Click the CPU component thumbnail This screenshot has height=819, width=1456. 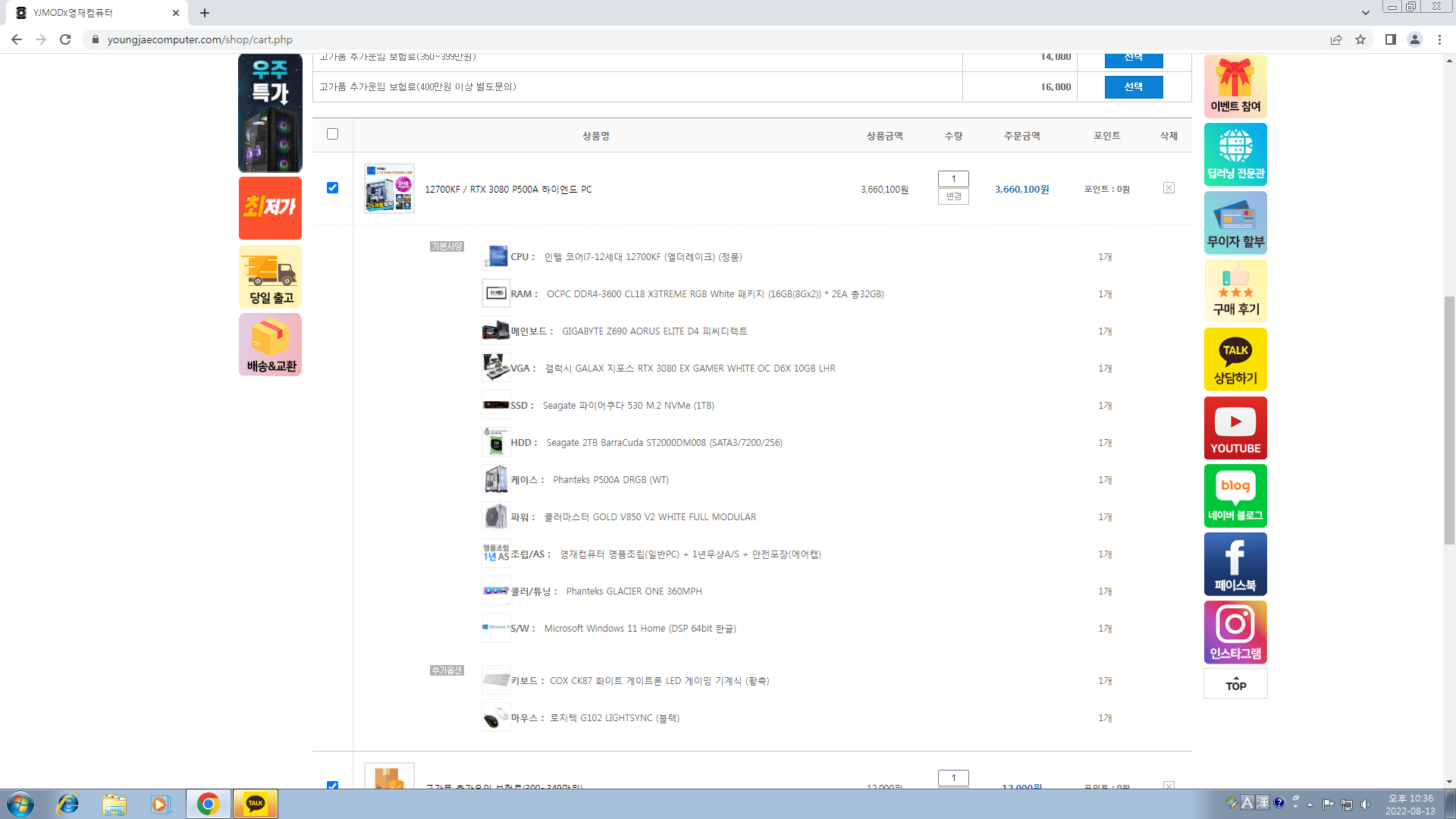496,256
